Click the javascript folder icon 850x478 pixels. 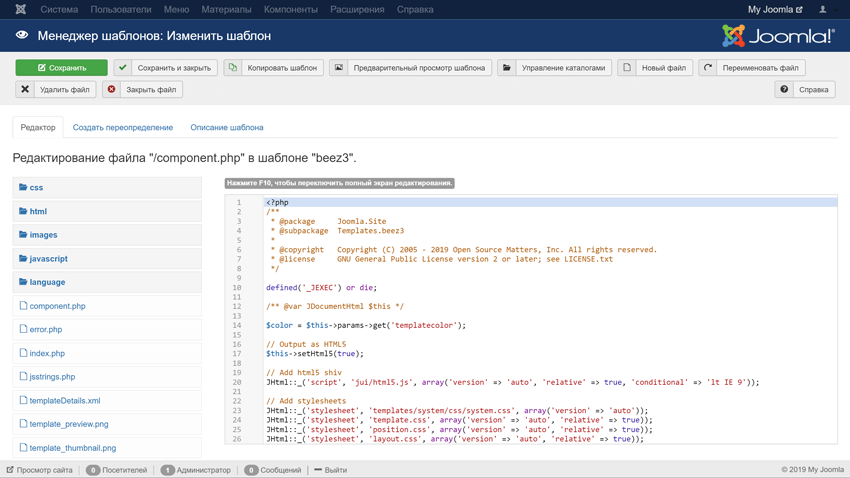[23, 259]
